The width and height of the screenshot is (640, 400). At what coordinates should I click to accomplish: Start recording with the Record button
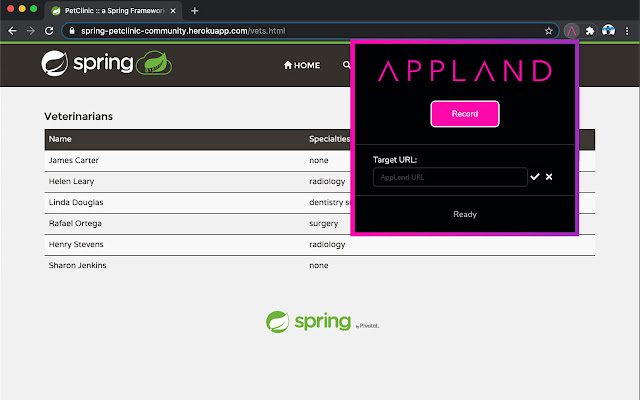(465, 114)
